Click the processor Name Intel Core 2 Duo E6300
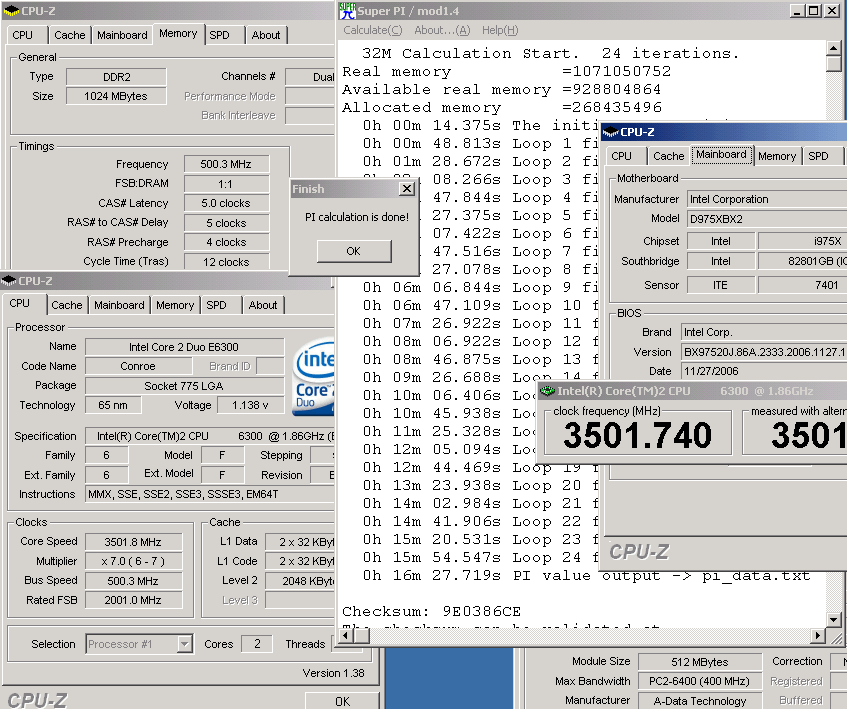 click(x=184, y=347)
